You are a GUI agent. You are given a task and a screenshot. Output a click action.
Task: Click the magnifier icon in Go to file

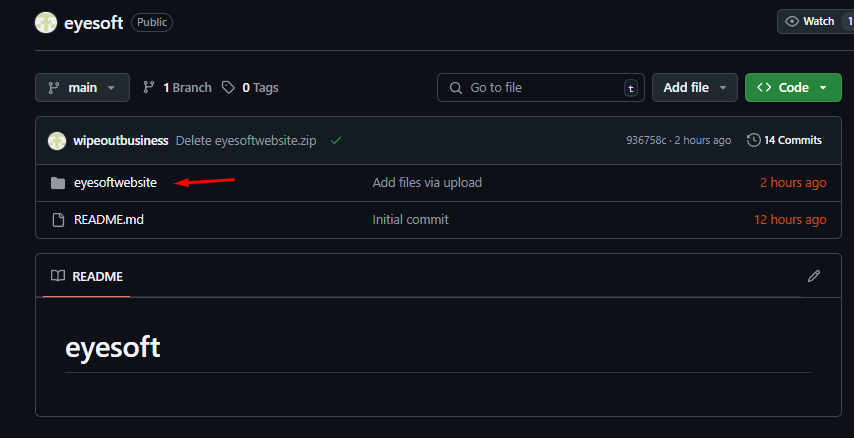456,88
